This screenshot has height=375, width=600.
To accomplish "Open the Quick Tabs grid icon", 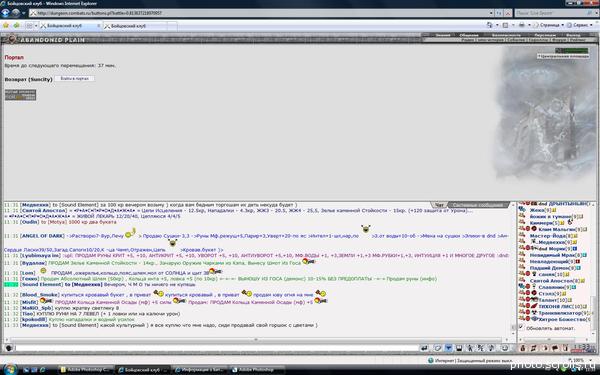I will pyautogui.click(x=29, y=26).
